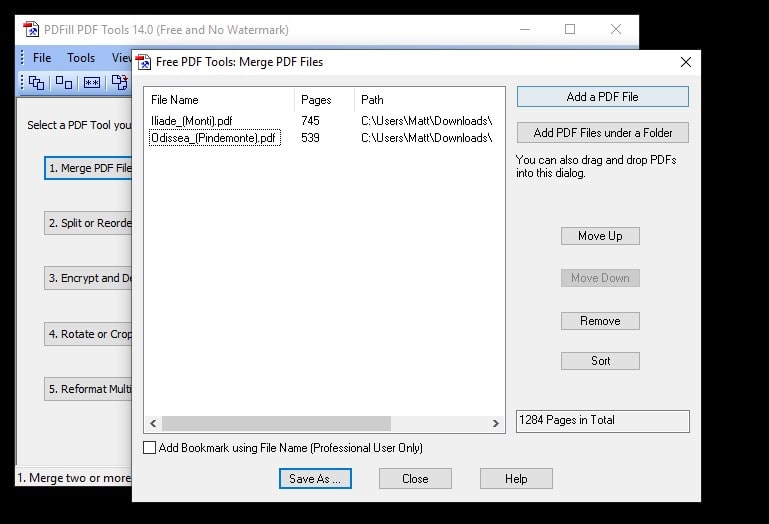Open the Tools menu in PDFill window

coord(81,58)
